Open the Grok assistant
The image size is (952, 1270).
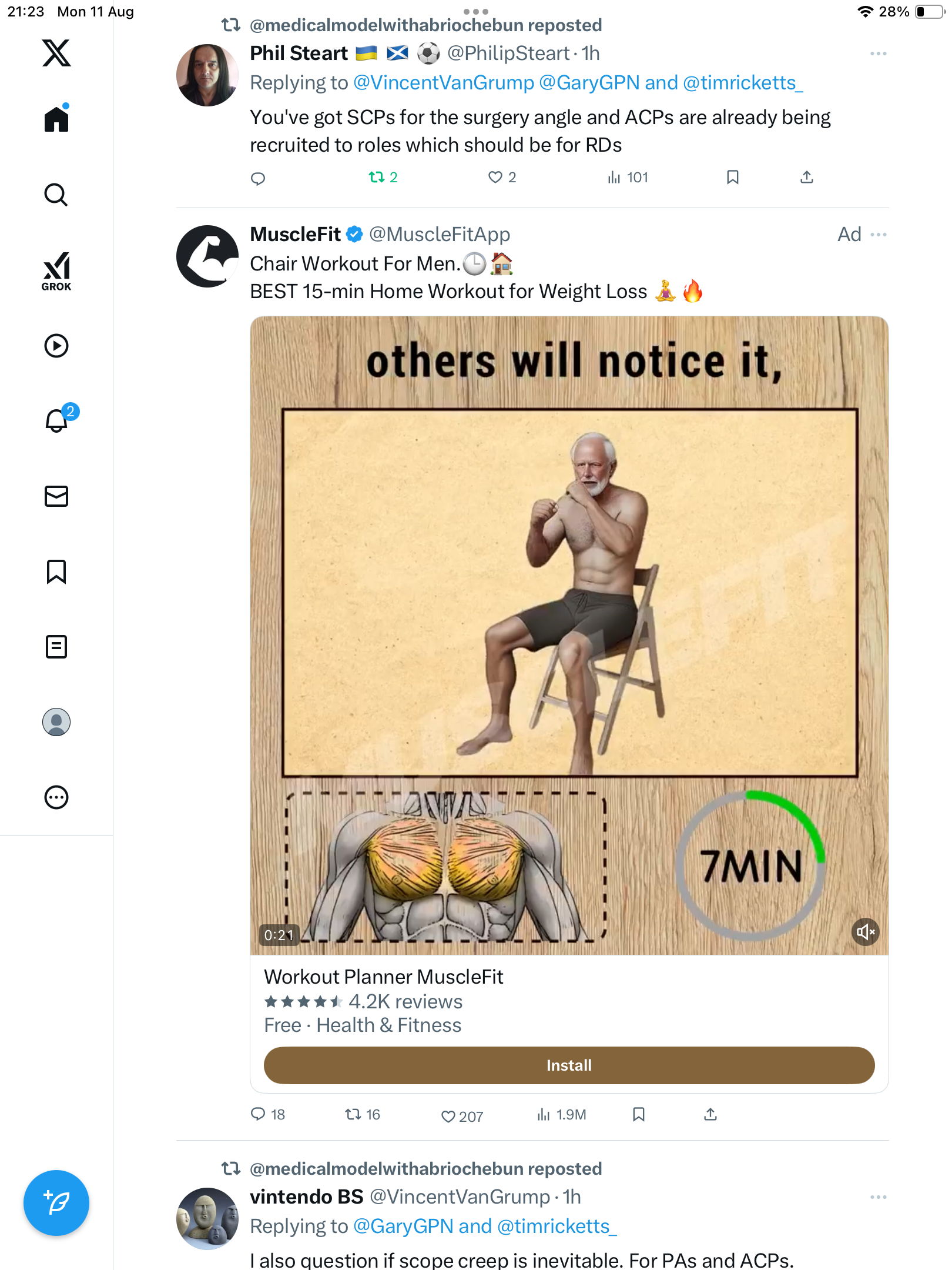pos(56,270)
